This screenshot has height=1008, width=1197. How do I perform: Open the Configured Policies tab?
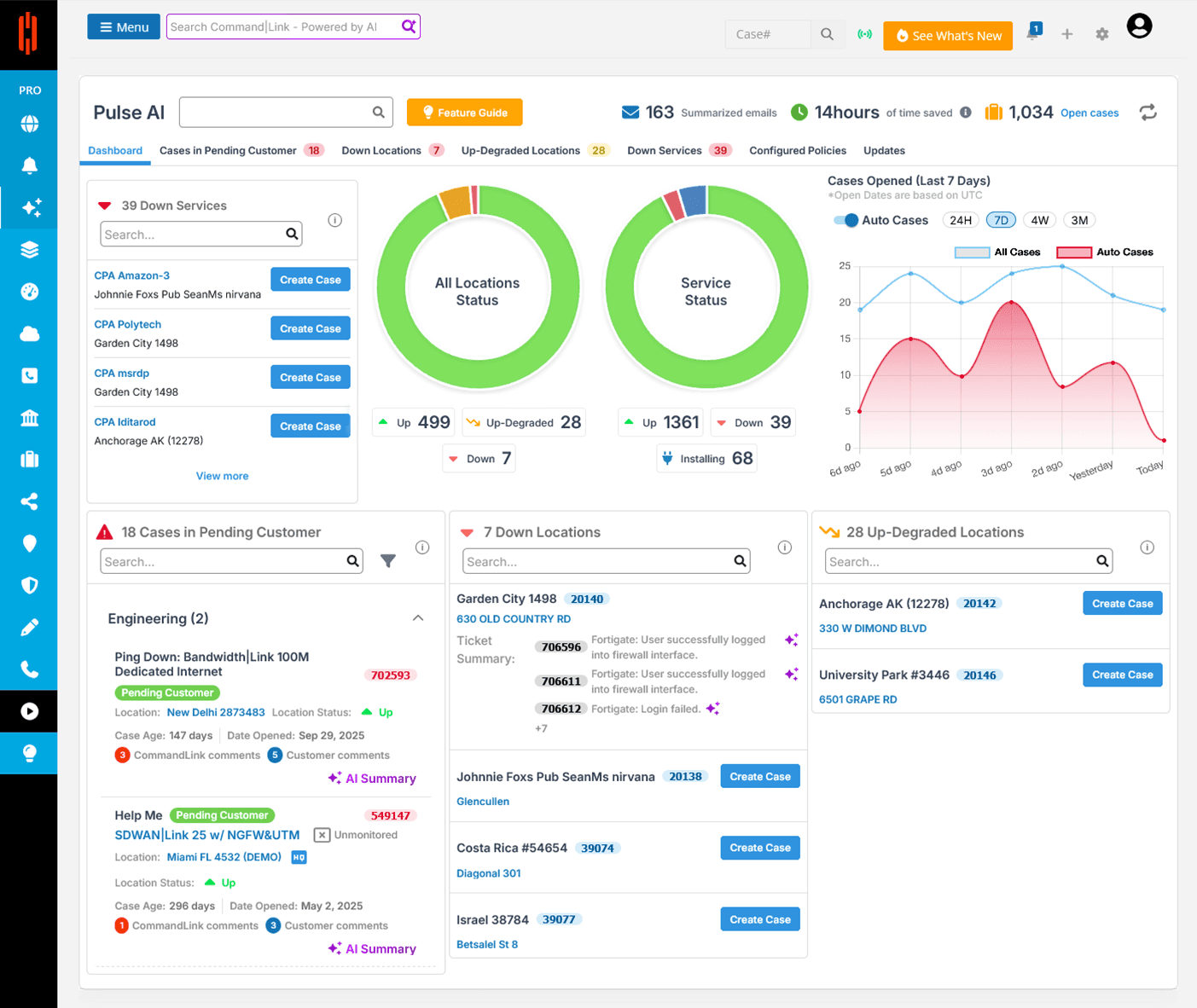[798, 151]
